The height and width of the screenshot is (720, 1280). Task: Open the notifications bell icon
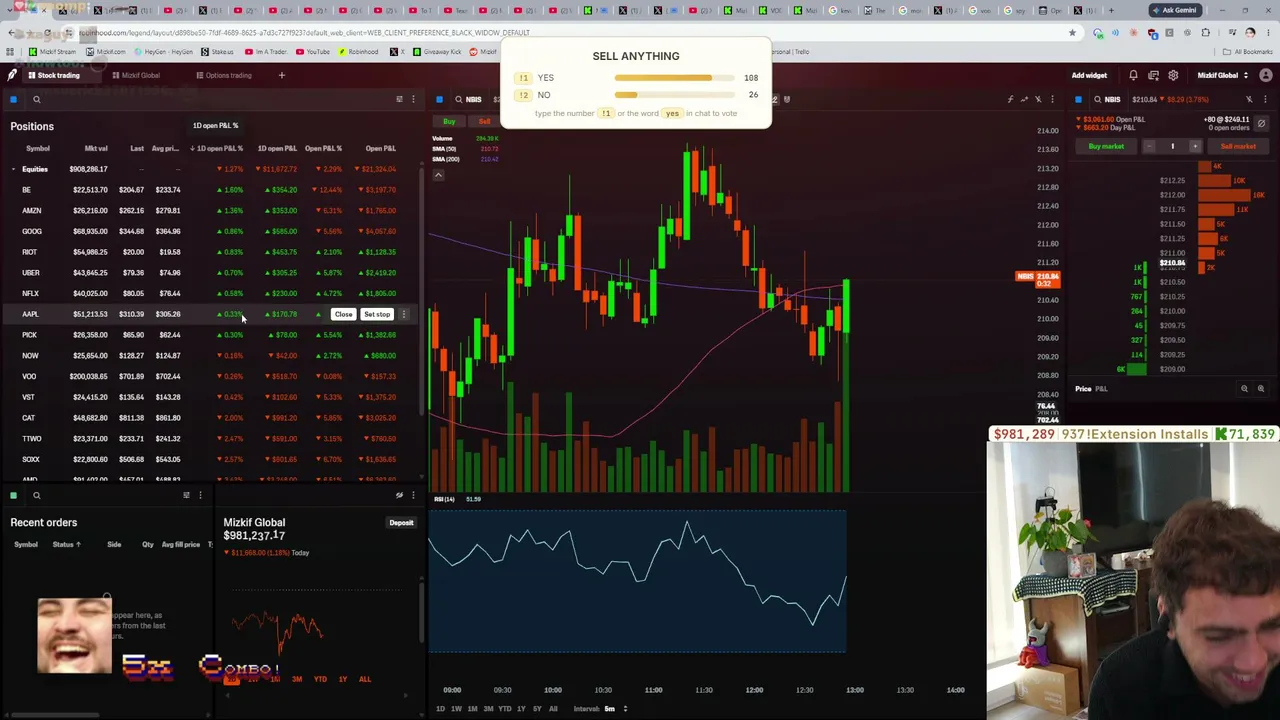coord(1133,75)
